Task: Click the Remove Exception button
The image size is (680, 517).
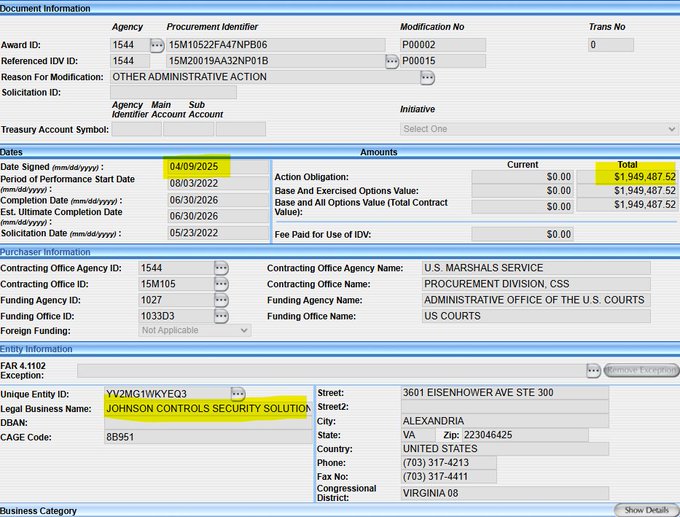Action: point(641,370)
